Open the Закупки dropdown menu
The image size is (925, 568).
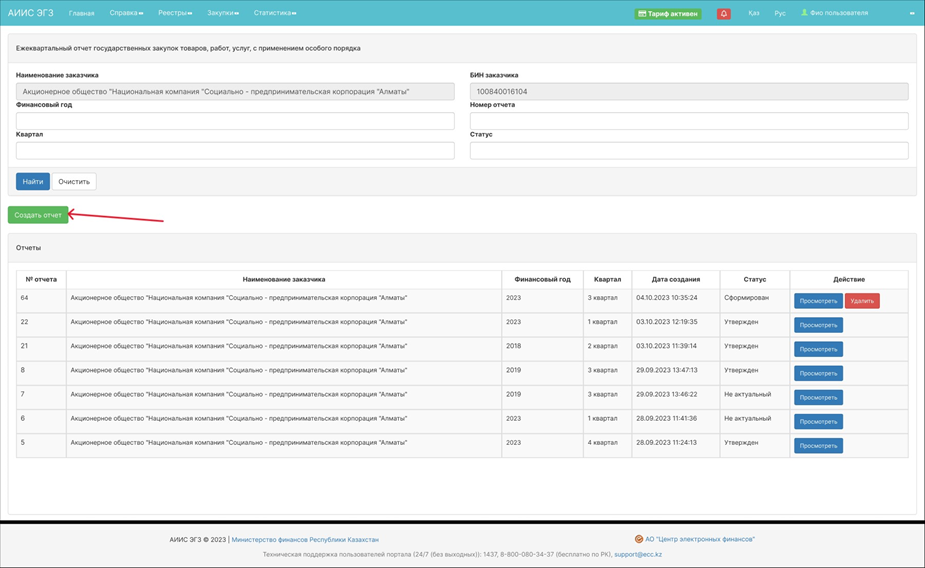tap(223, 13)
